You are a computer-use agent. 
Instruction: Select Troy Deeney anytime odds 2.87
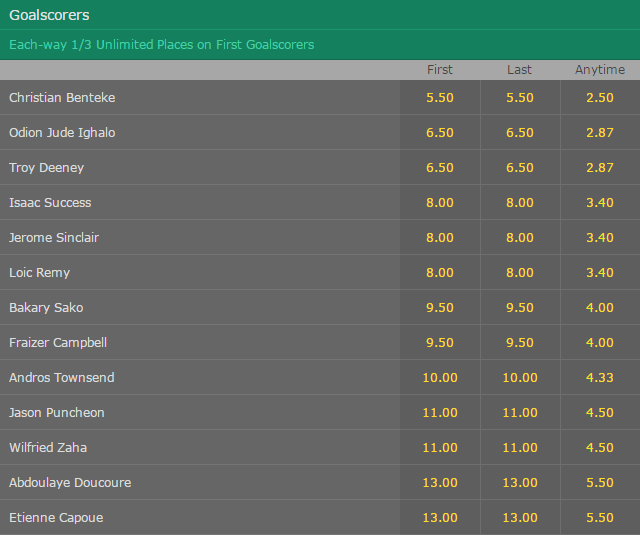click(x=600, y=168)
